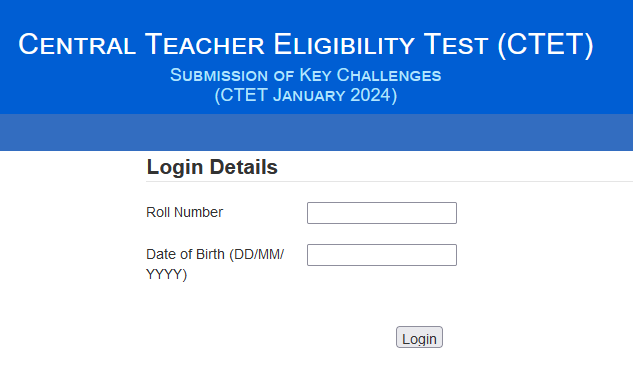633x372 pixels.
Task: Submit the form with the Login button
Action: tap(419, 337)
